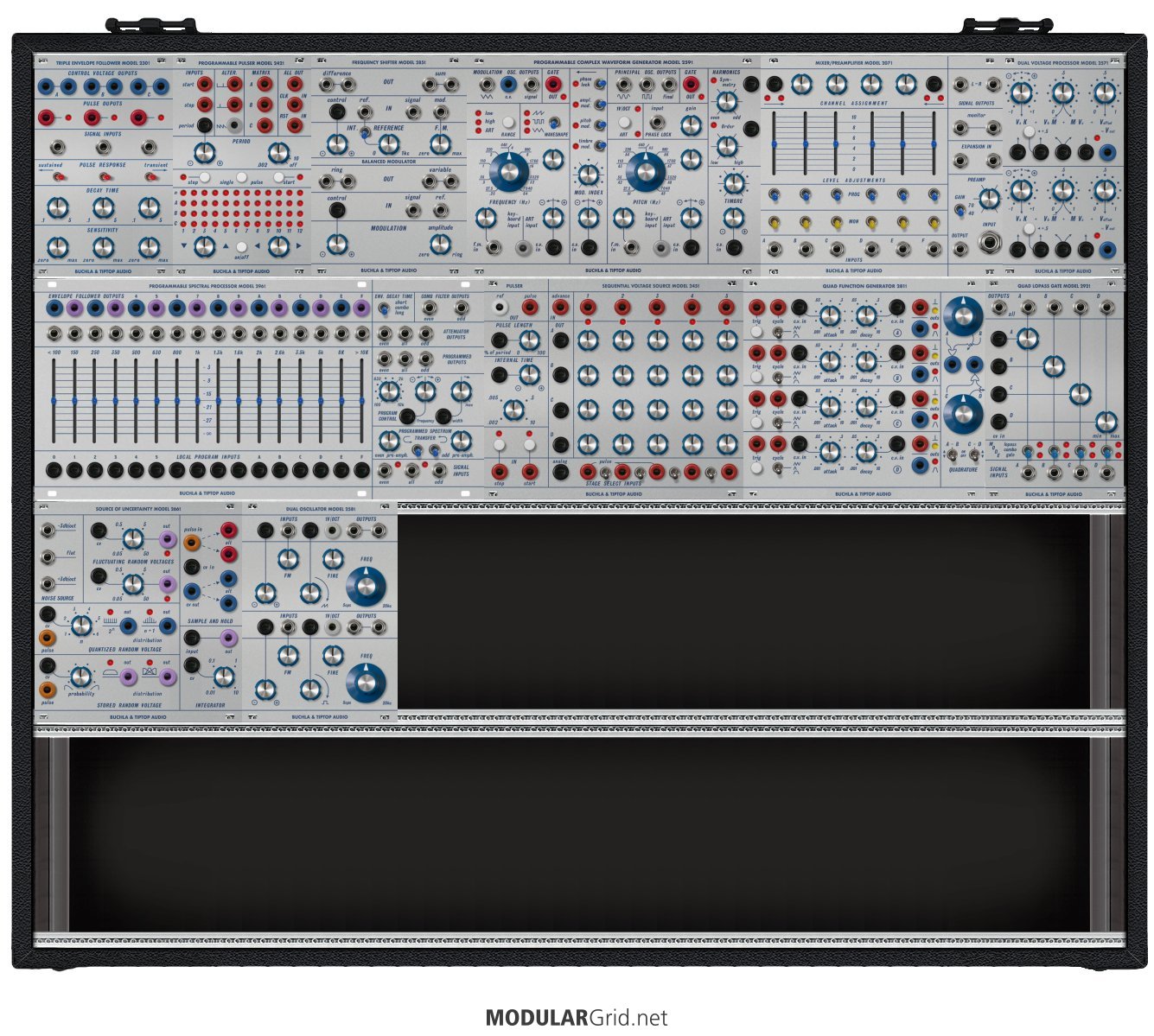Viewport: 1154px width, 1036px height.
Task: Click Matrix A jack on Programmable Pulser
Action: click(x=265, y=85)
